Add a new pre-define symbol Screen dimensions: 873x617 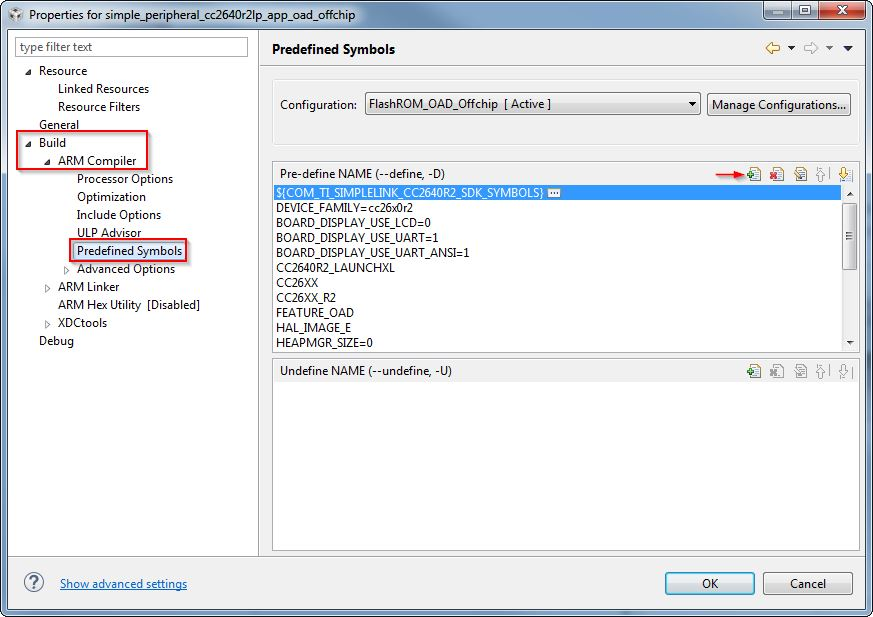pos(754,174)
